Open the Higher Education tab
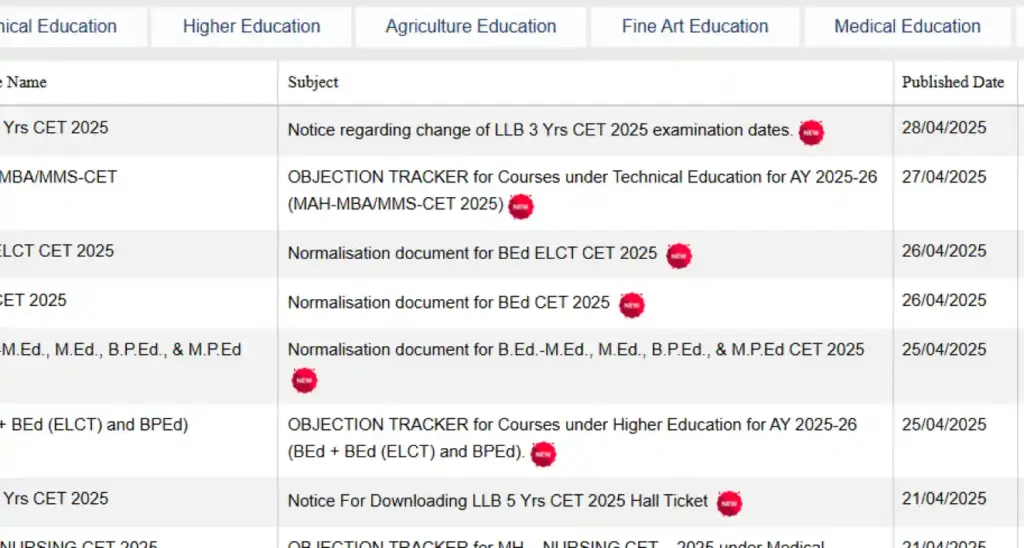 (x=251, y=27)
